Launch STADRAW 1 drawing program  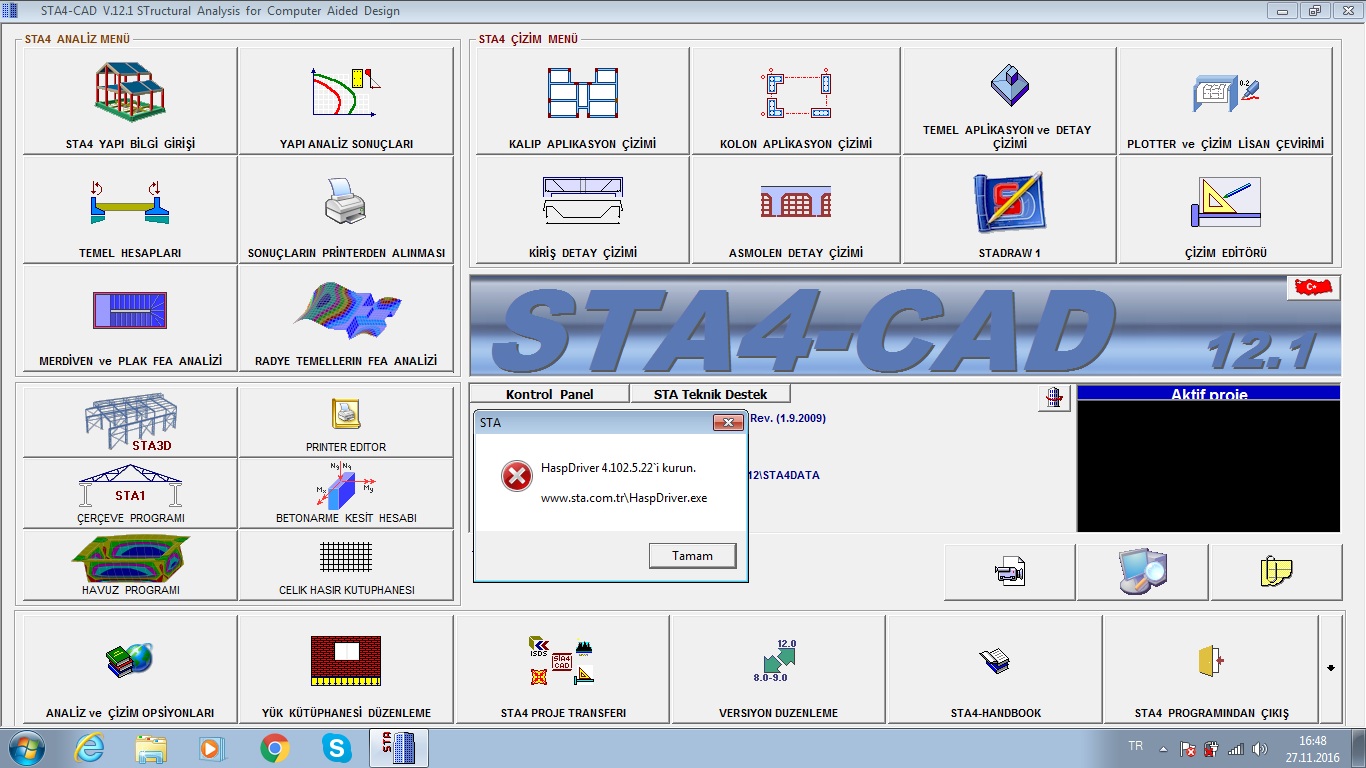click(1009, 209)
